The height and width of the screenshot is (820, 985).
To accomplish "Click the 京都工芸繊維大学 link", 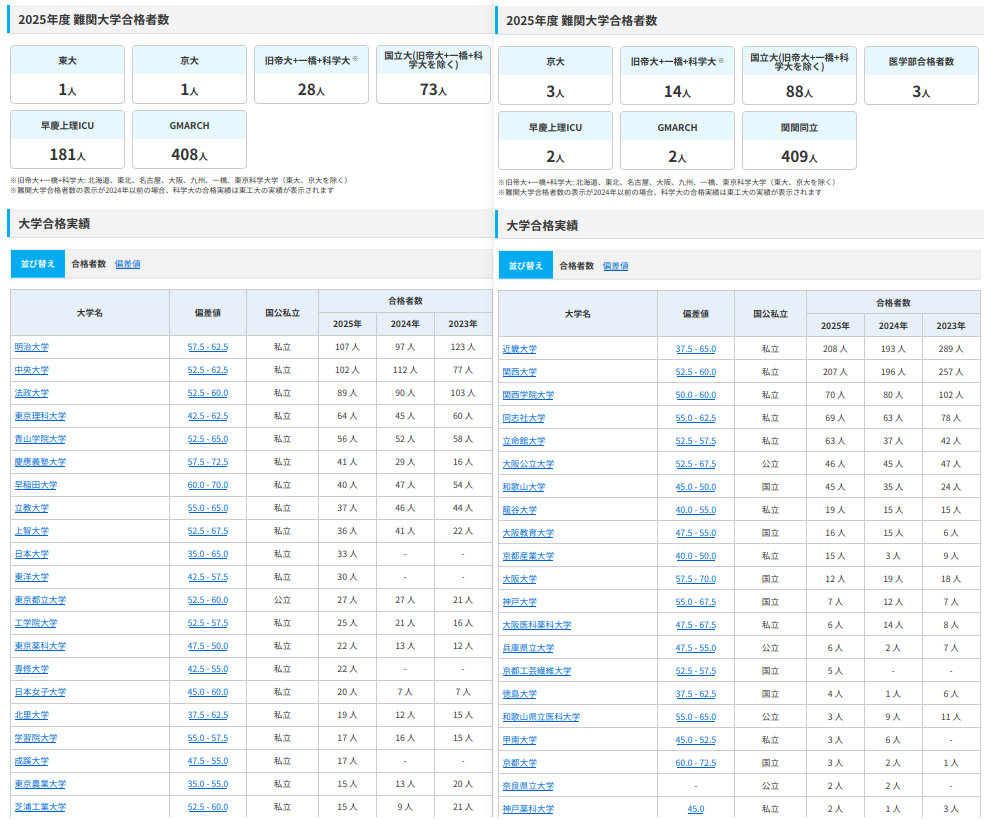I will (x=537, y=670).
